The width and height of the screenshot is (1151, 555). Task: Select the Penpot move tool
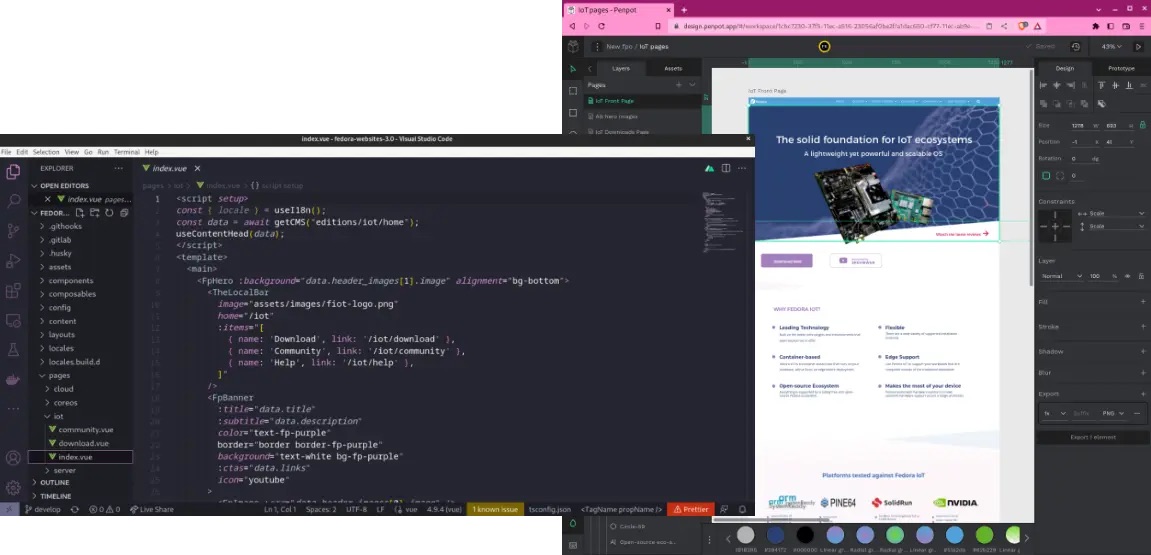coord(573,69)
